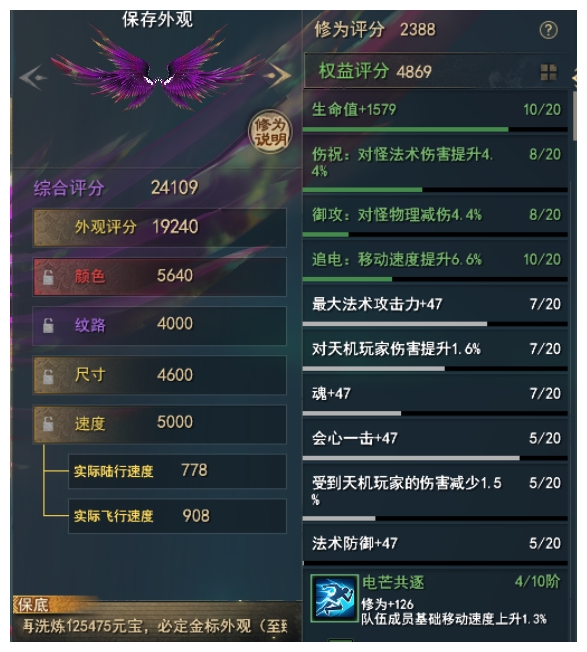This screenshot has width=587, height=652.
Task: Toggle the lock on 纹路 row
Action: coord(48,325)
